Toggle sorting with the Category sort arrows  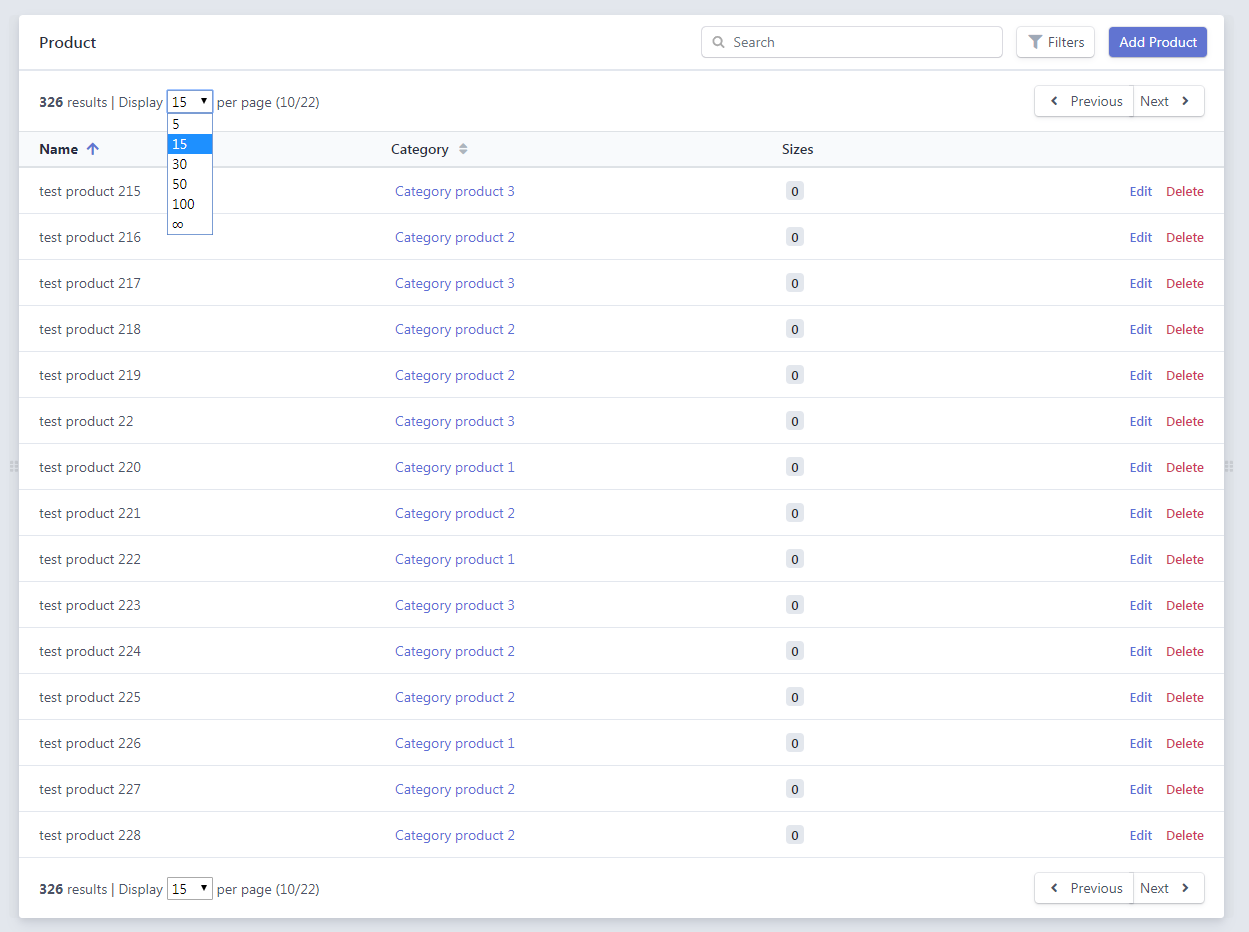click(x=463, y=148)
